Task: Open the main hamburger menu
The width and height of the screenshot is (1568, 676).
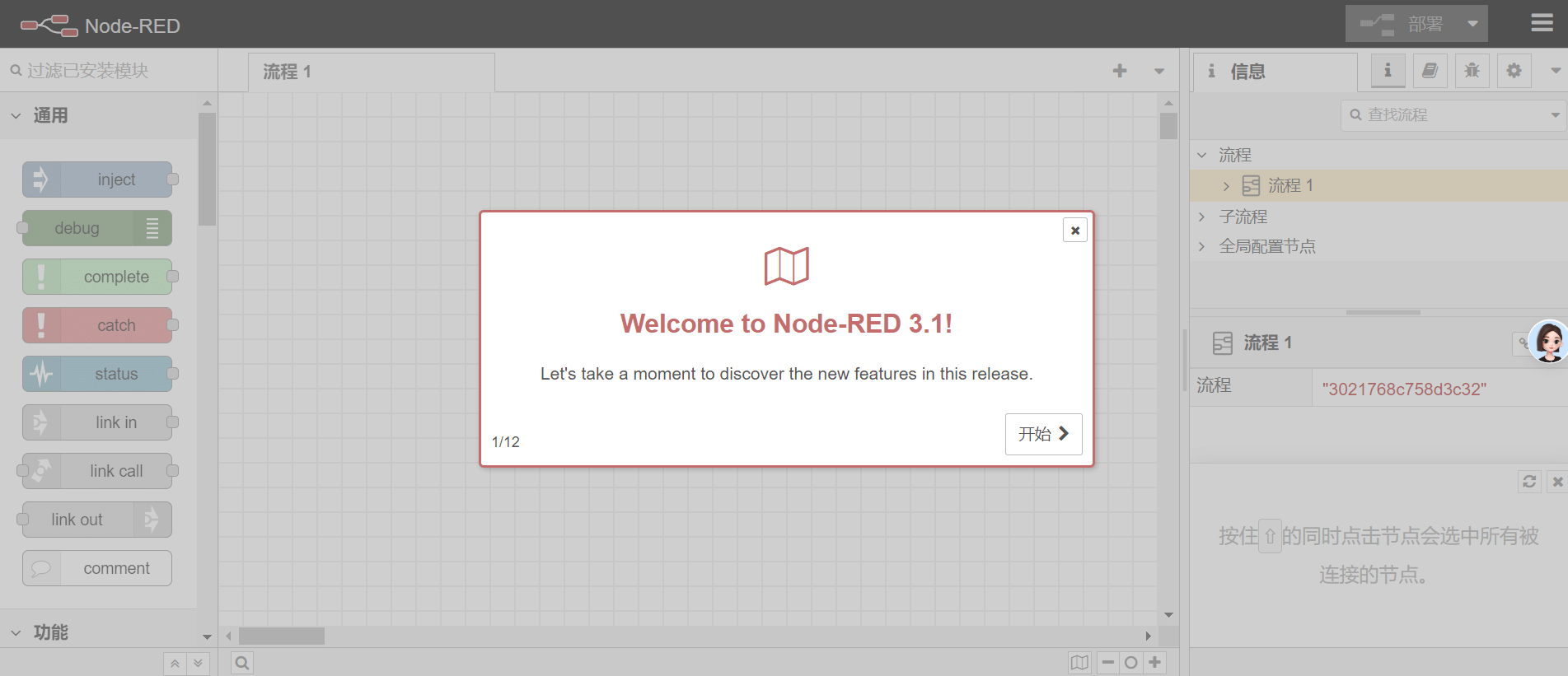Action: [x=1542, y=23]
